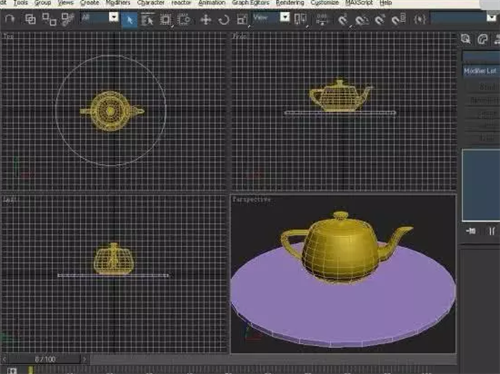
Task: Select the Select and Scale tool
Action: coord(242,20)
